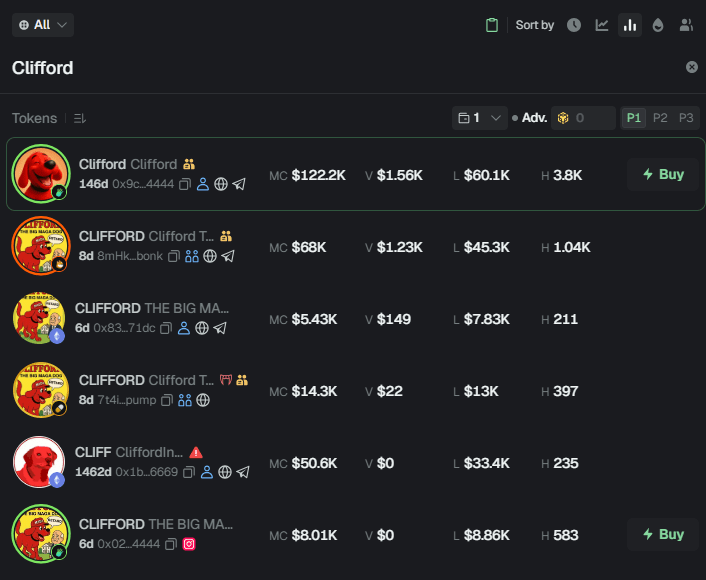Open Telegram link for the $68K CLIFFORD token
706x580 pixels.
(x=228, y=256)
